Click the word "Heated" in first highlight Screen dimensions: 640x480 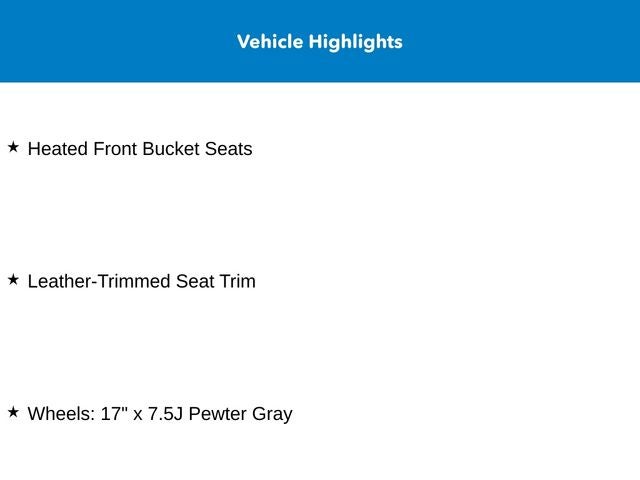coord(58,149)
